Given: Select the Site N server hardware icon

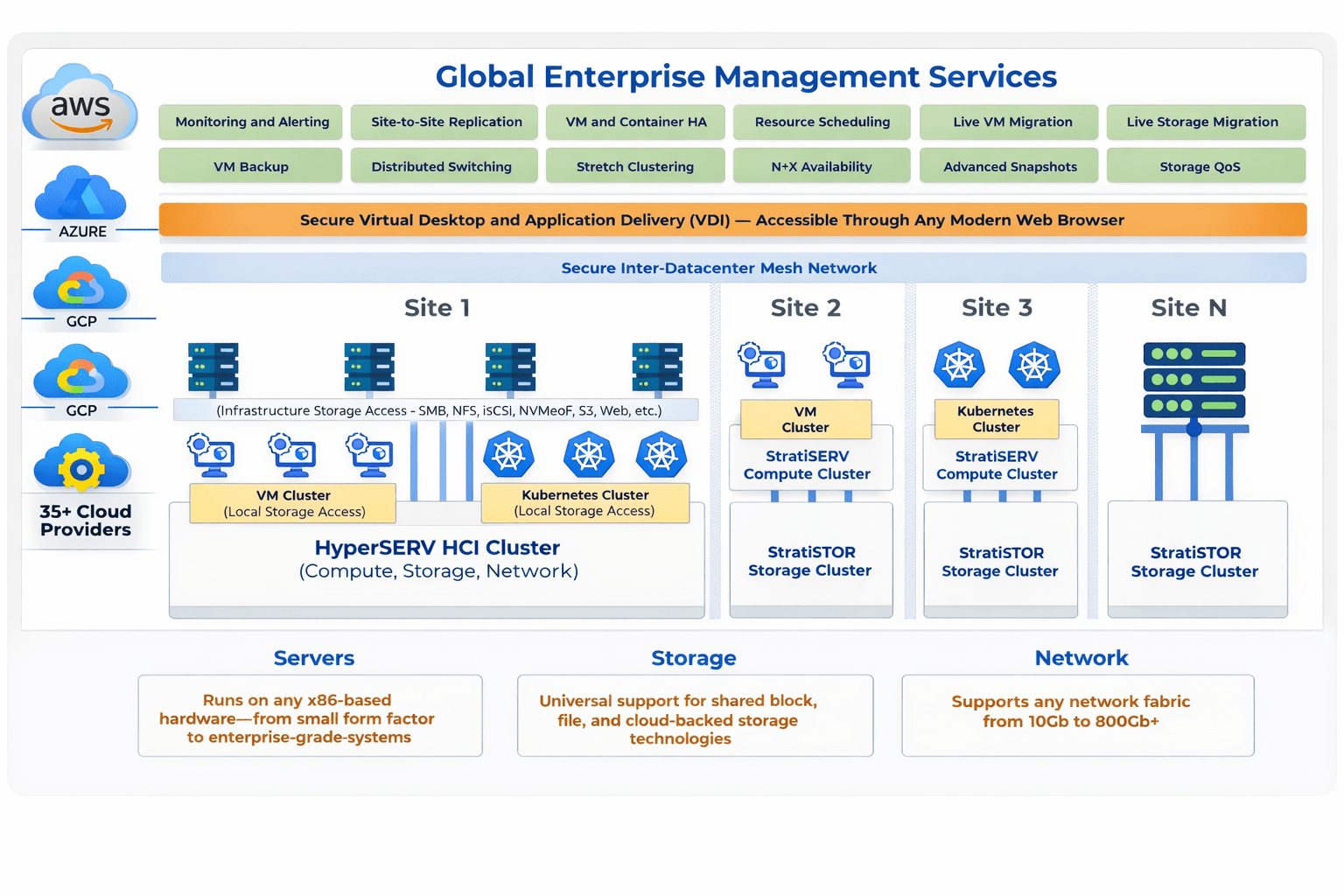Looking at the screenshot, I should click(x=1193, y=378).
